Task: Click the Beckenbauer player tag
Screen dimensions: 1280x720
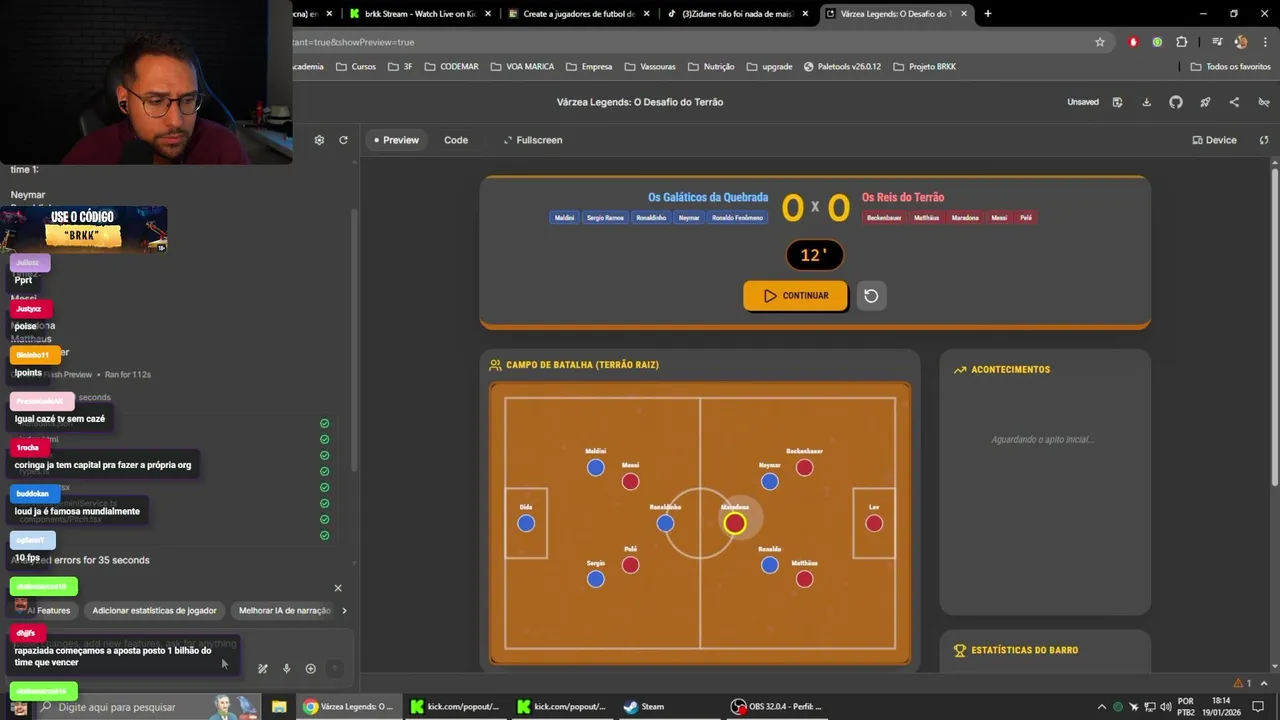Action: click(884, 218)
